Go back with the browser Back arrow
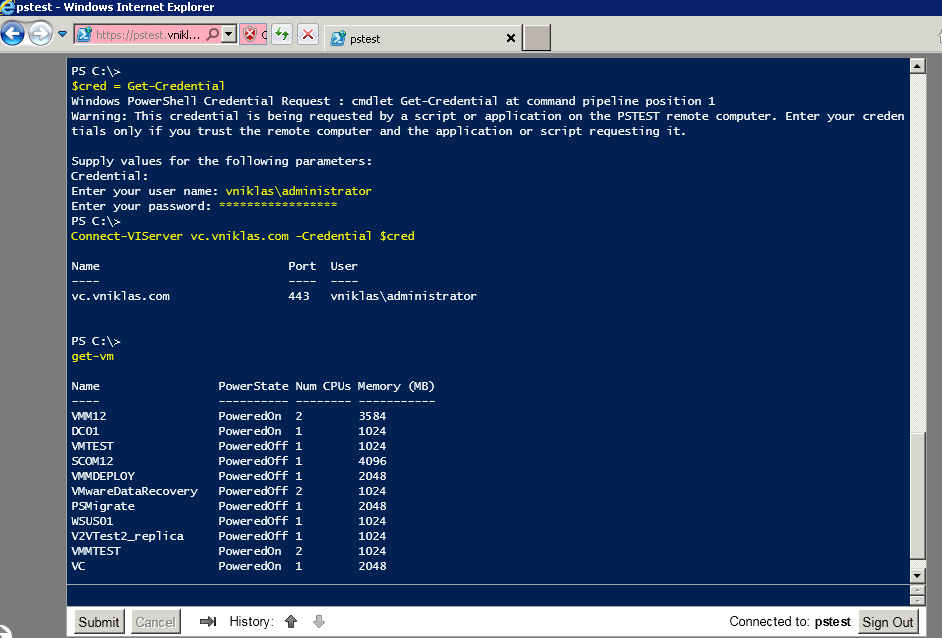942x638 pixels. pyautogui.click(x=13, y=34)
